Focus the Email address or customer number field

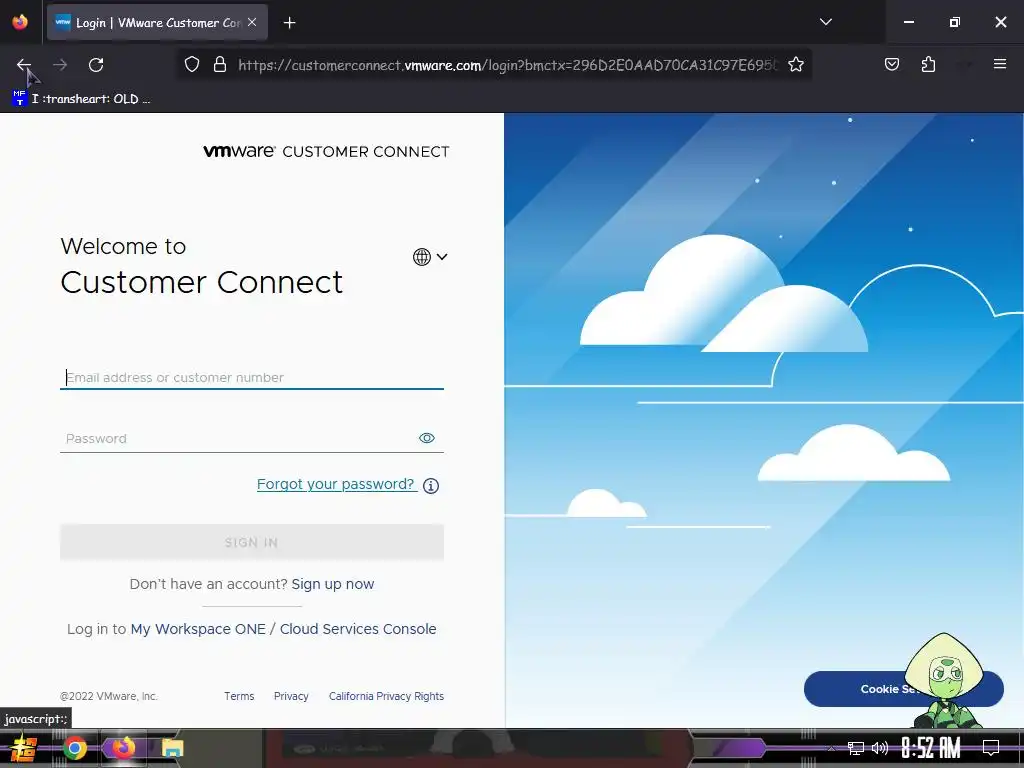251,377
